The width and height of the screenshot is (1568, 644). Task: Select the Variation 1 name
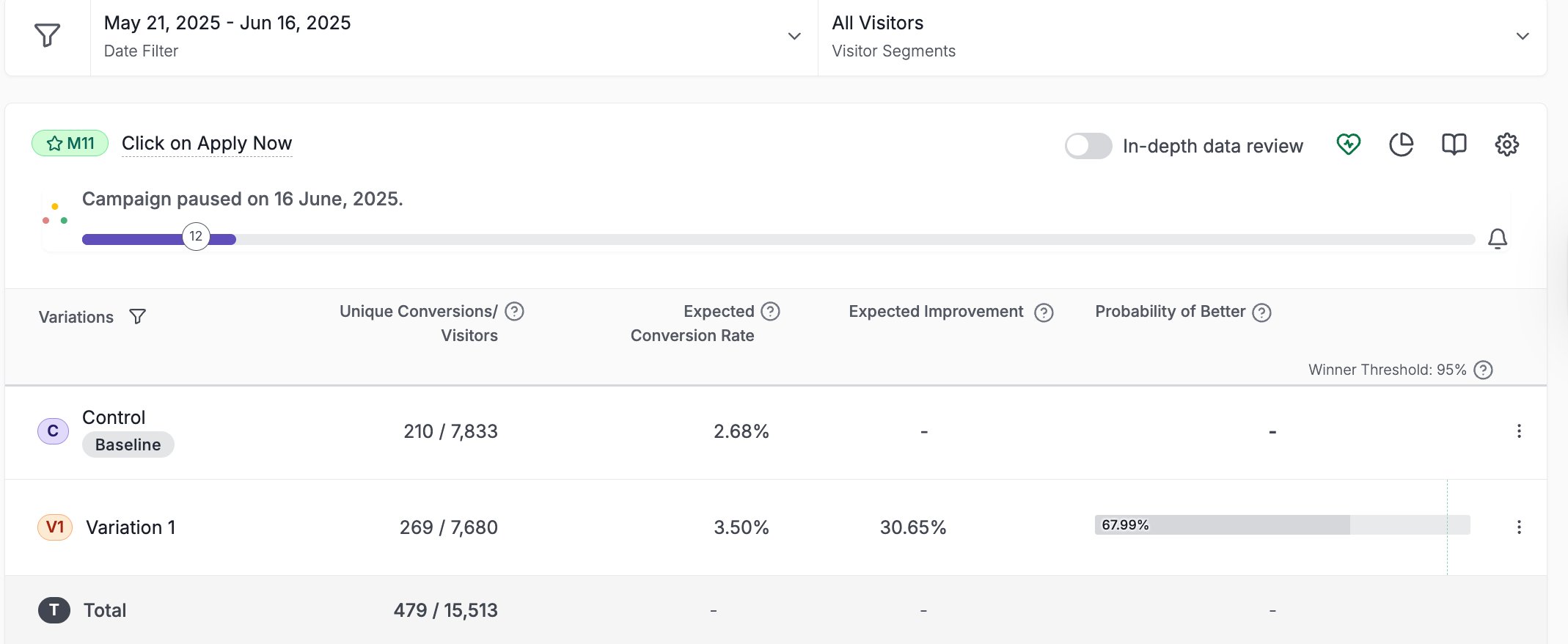[x=131, y=527]
